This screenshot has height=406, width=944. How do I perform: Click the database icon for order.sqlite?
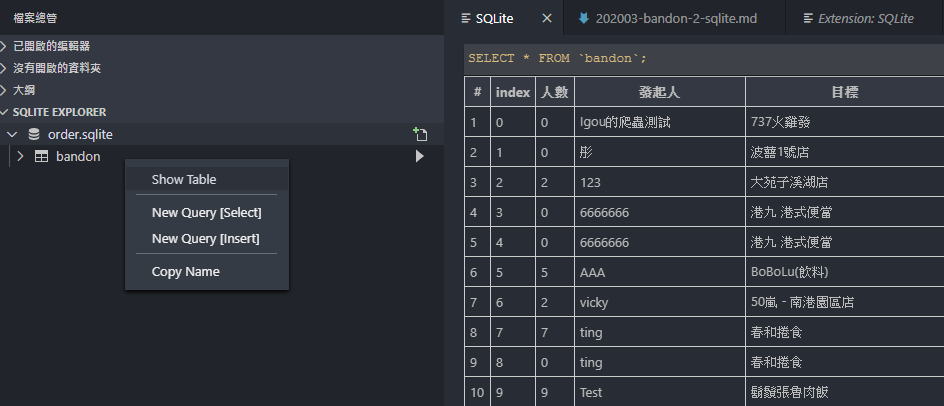(x=34, y=134)
